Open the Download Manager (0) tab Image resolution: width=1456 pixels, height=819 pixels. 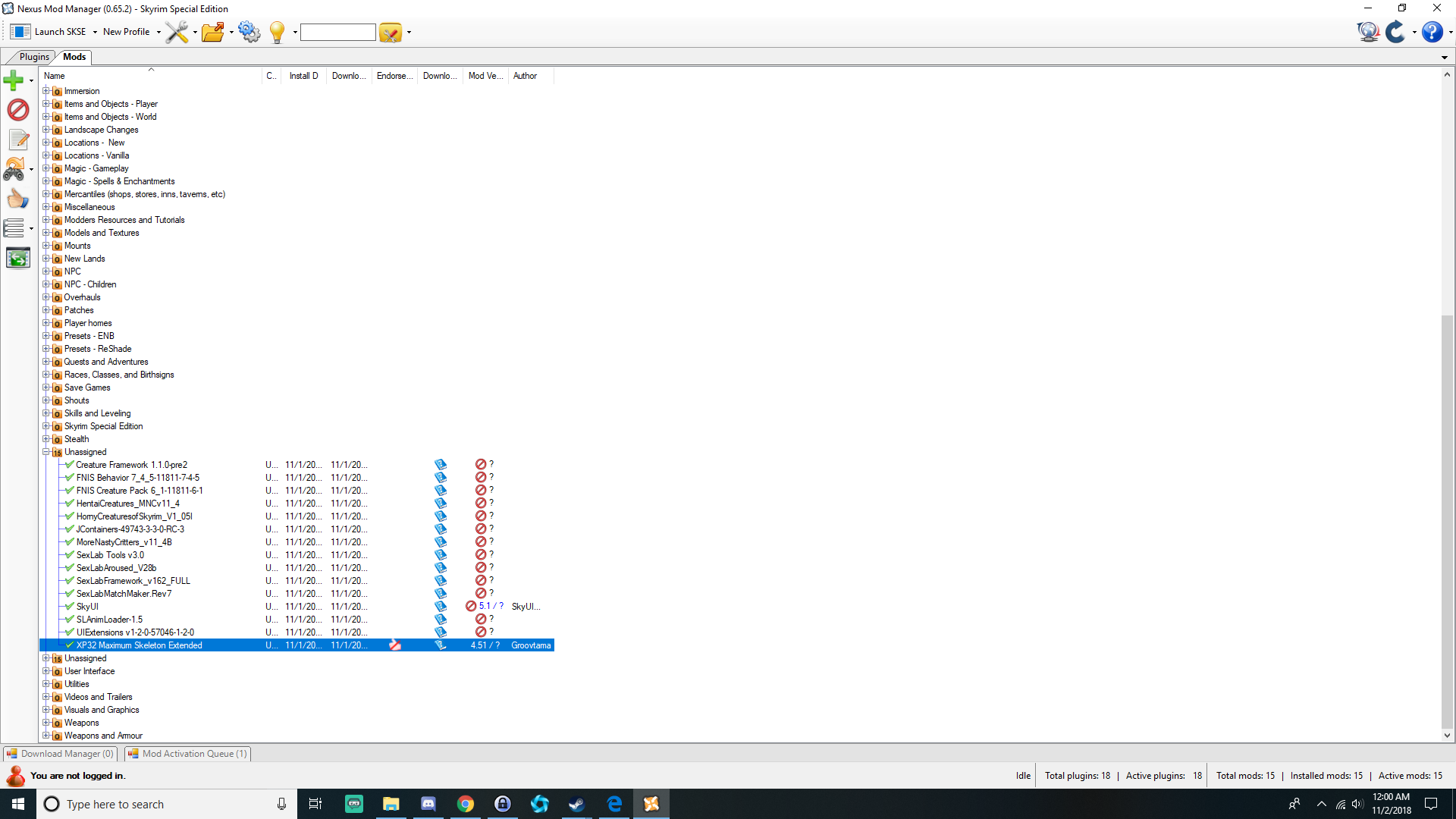tap(61, 754)
